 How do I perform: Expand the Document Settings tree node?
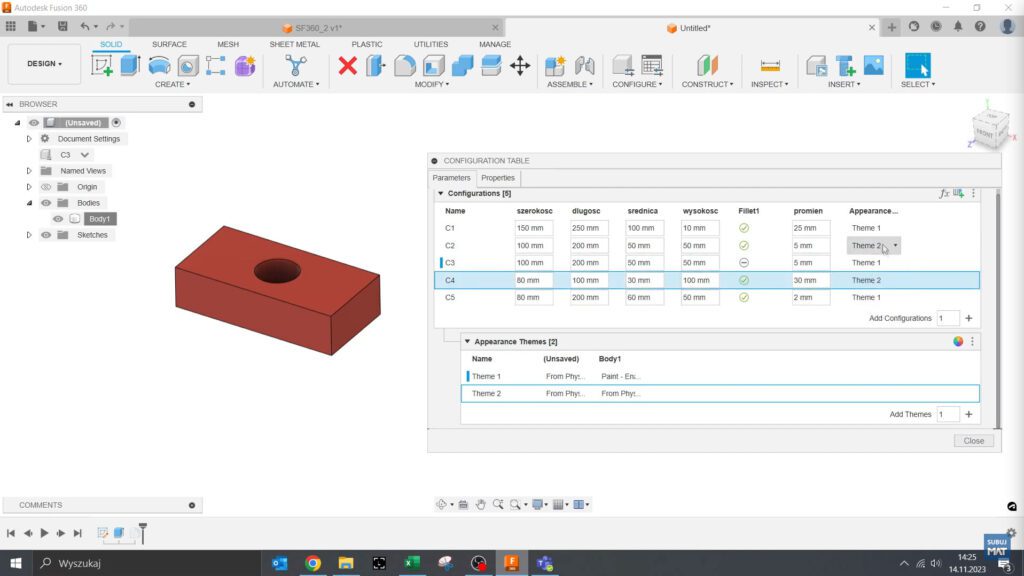click(29, 139)
